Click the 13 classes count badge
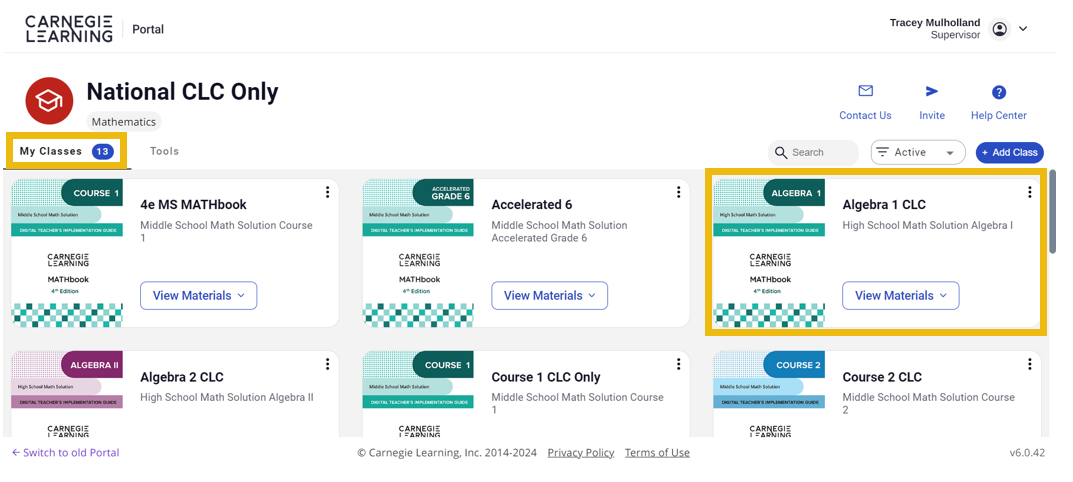This screenshot has width=1073, height=482. pyautogui.click(x=103, y=151)
